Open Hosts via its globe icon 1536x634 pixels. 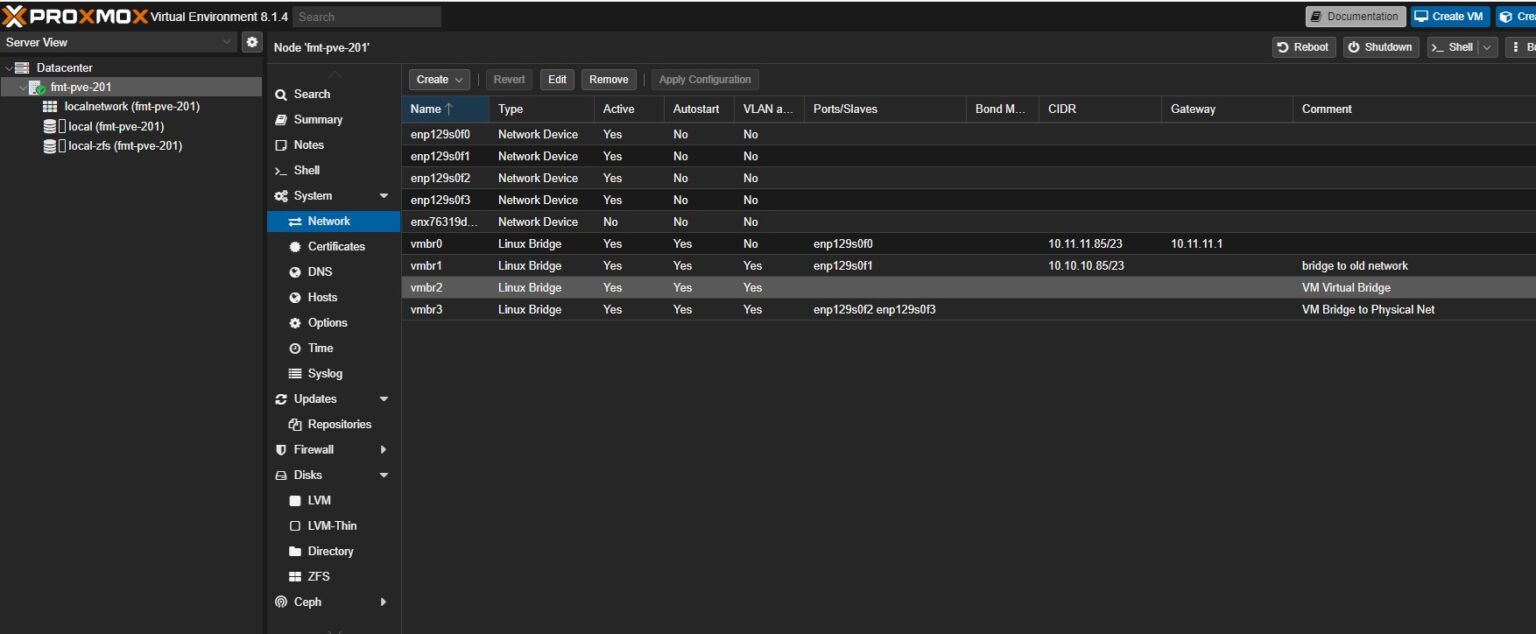[x=295, y=297]
